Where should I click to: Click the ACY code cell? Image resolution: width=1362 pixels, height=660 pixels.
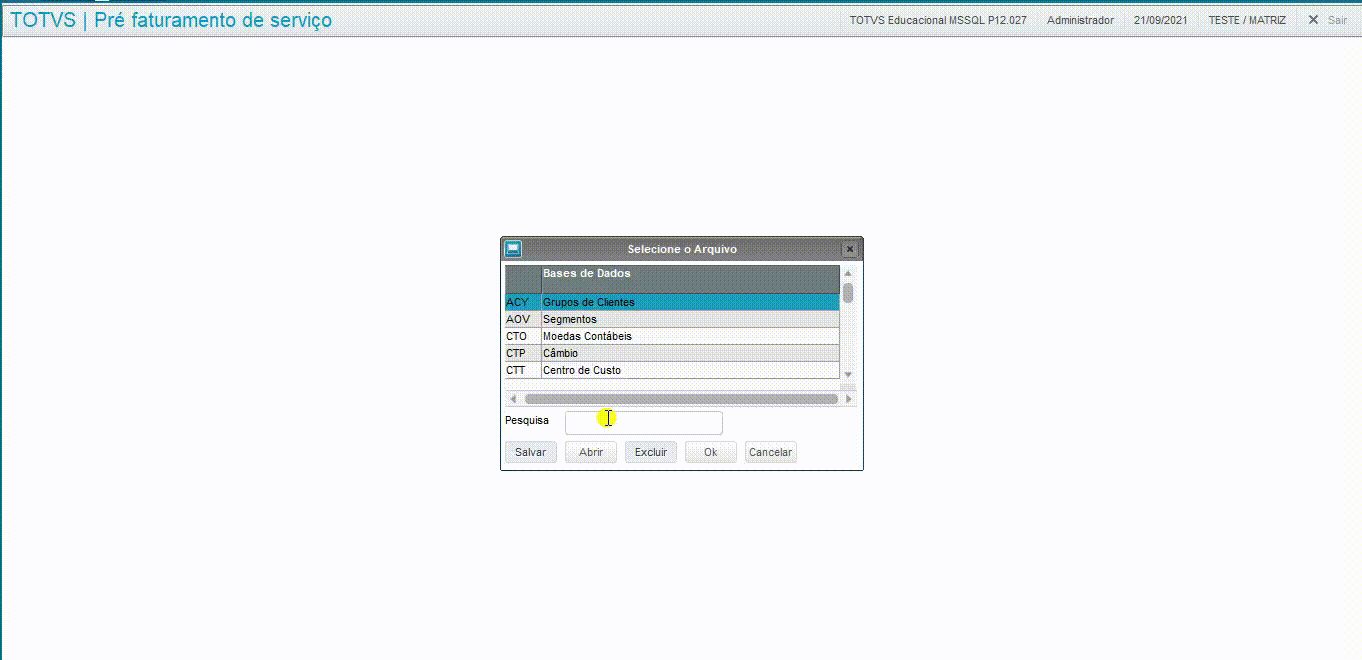click(523, 302)
